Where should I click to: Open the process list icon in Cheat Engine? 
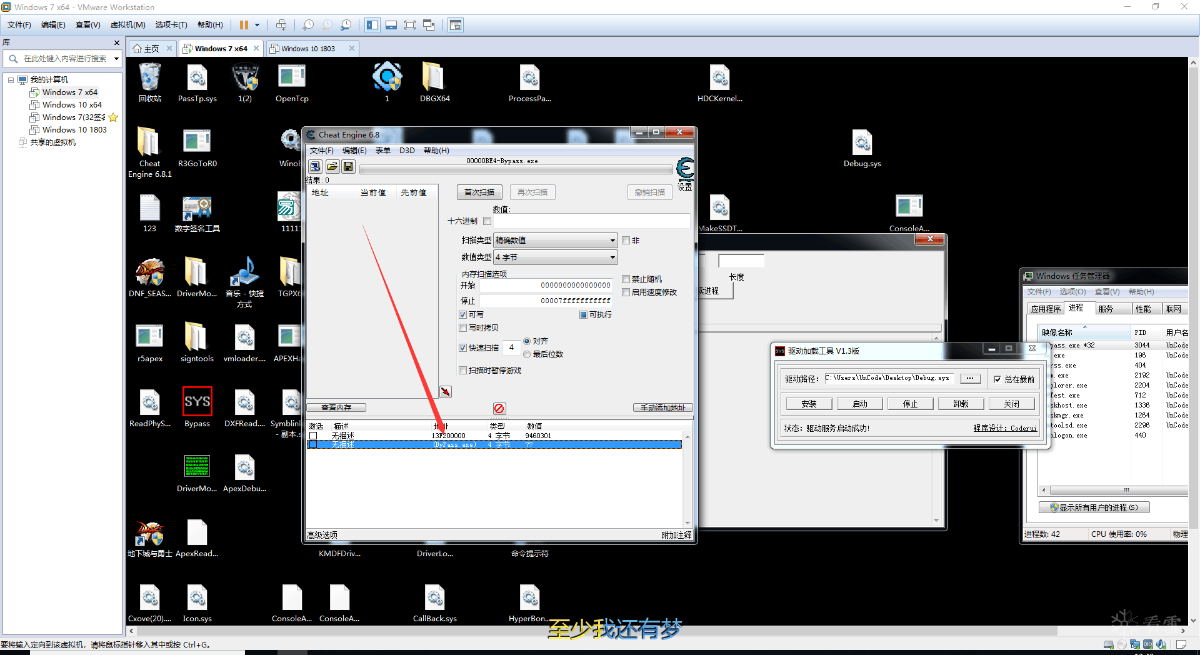(x=314, y=166)
